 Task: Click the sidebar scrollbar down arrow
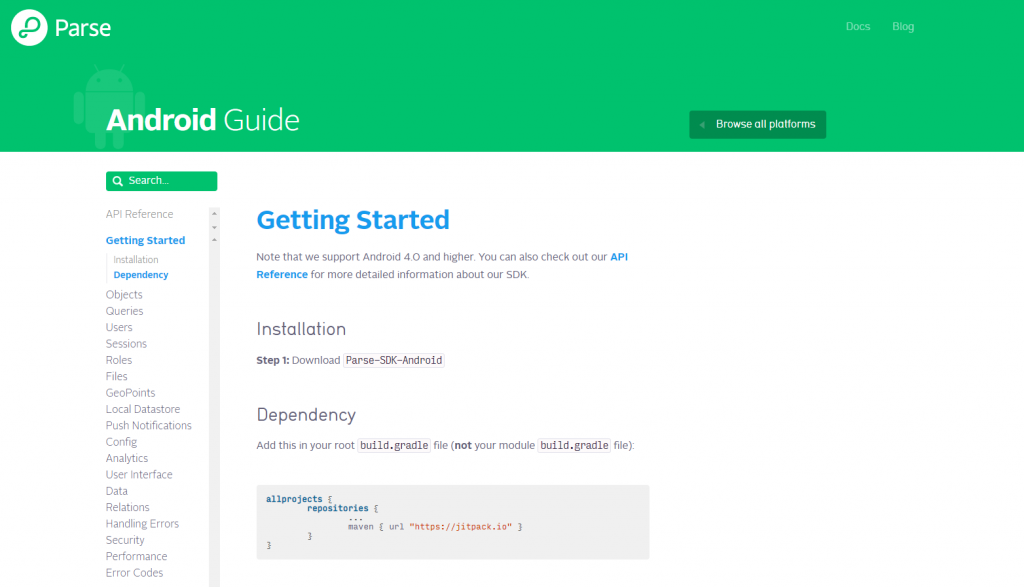click(x=214, y=227)
